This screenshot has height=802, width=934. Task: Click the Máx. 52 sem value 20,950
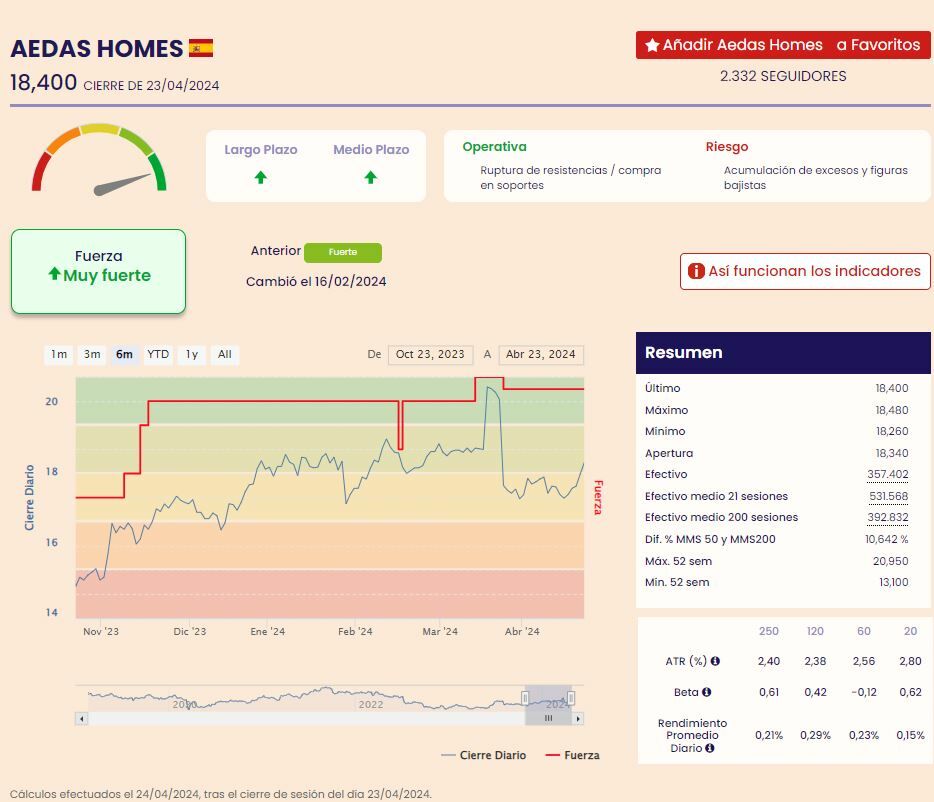(x=891, y=561)
